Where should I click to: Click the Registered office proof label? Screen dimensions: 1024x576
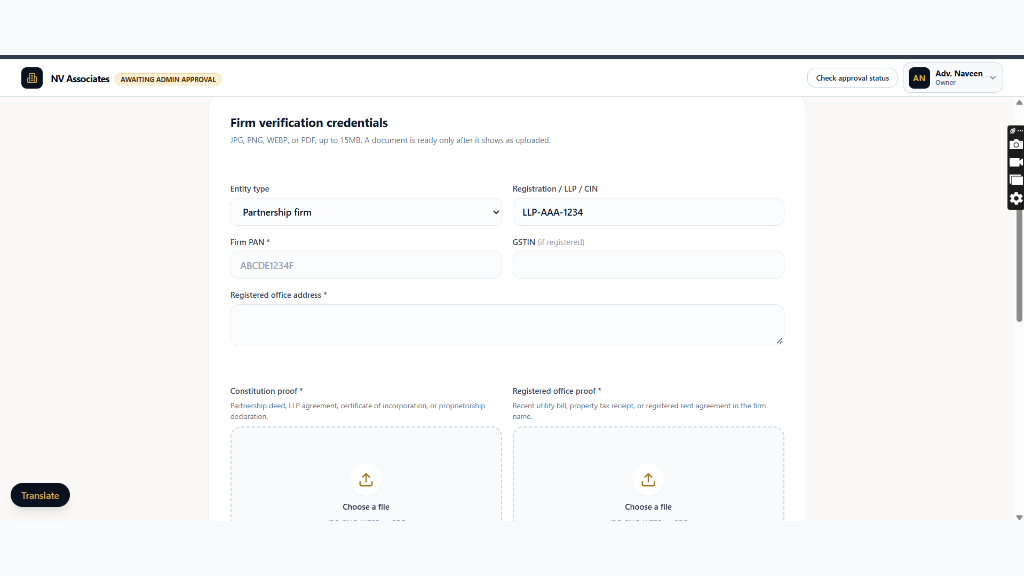pos(556,391)
